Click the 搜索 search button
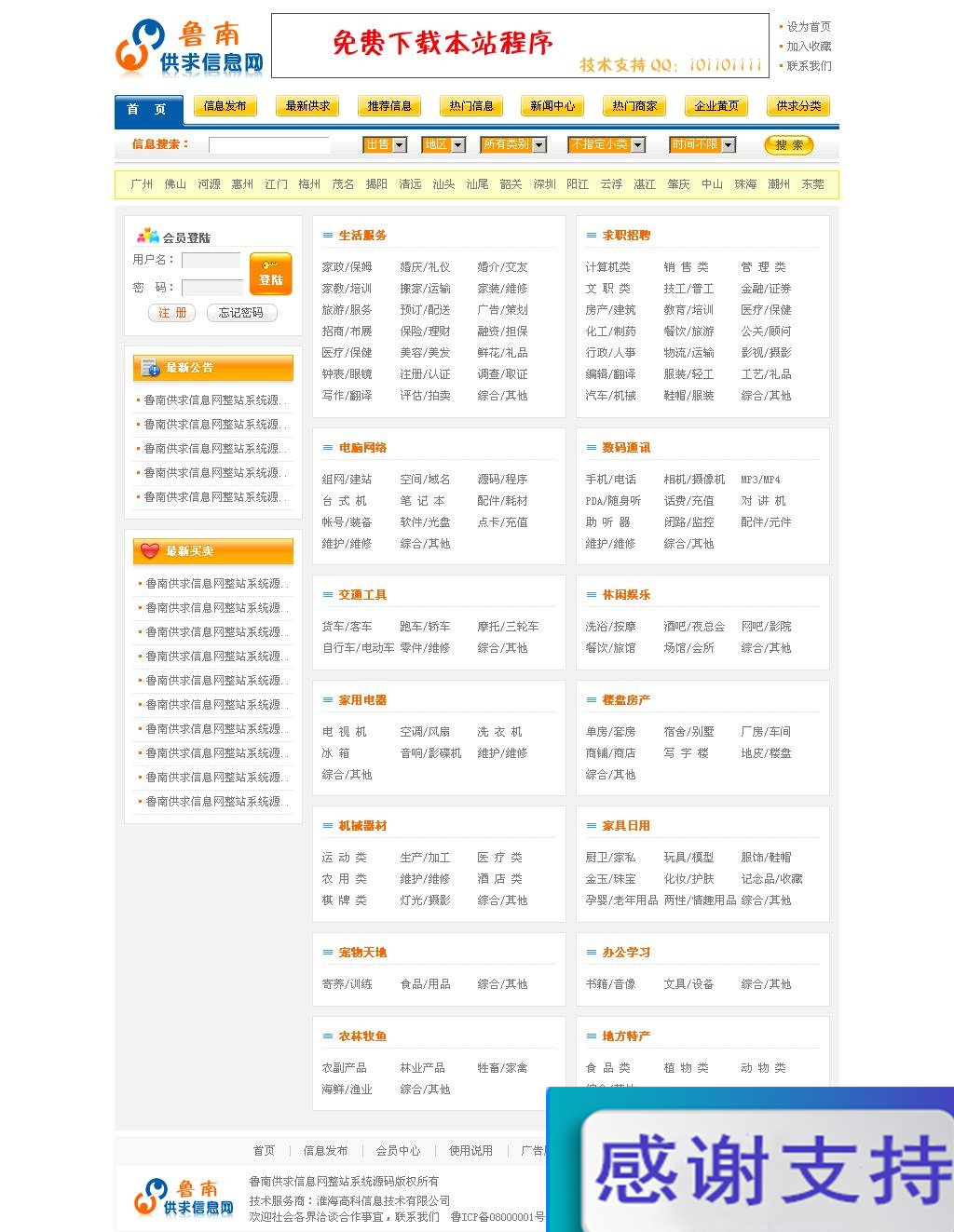The image size is (954, 1232). [789, 145]
